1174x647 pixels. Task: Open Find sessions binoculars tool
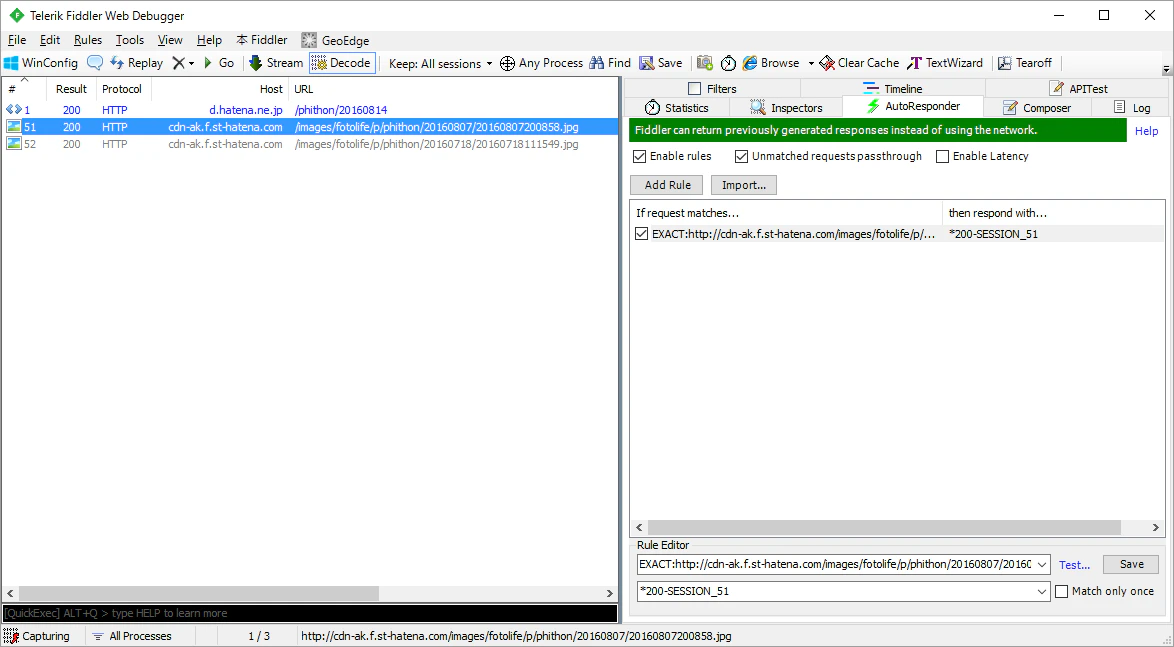tap(610, 63)
